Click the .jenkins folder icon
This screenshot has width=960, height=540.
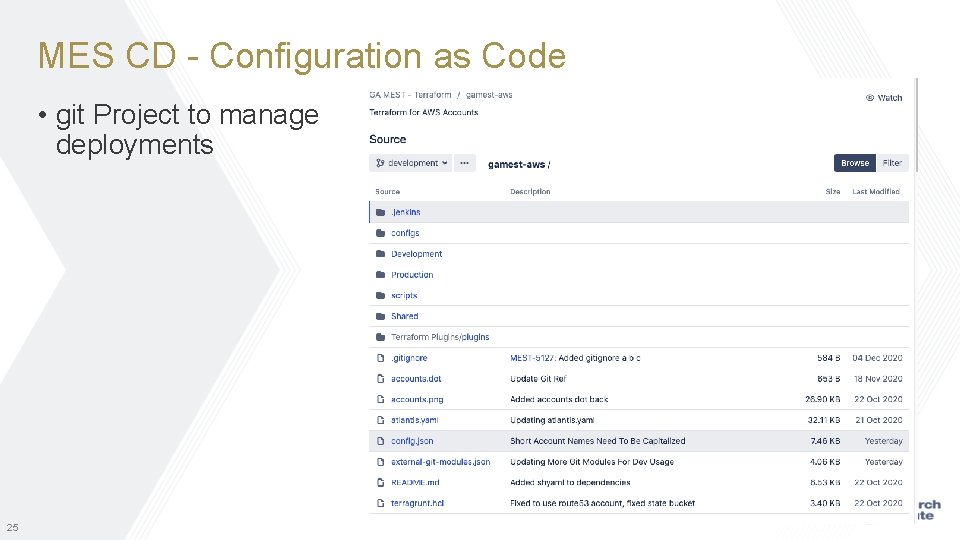(380, 212)
